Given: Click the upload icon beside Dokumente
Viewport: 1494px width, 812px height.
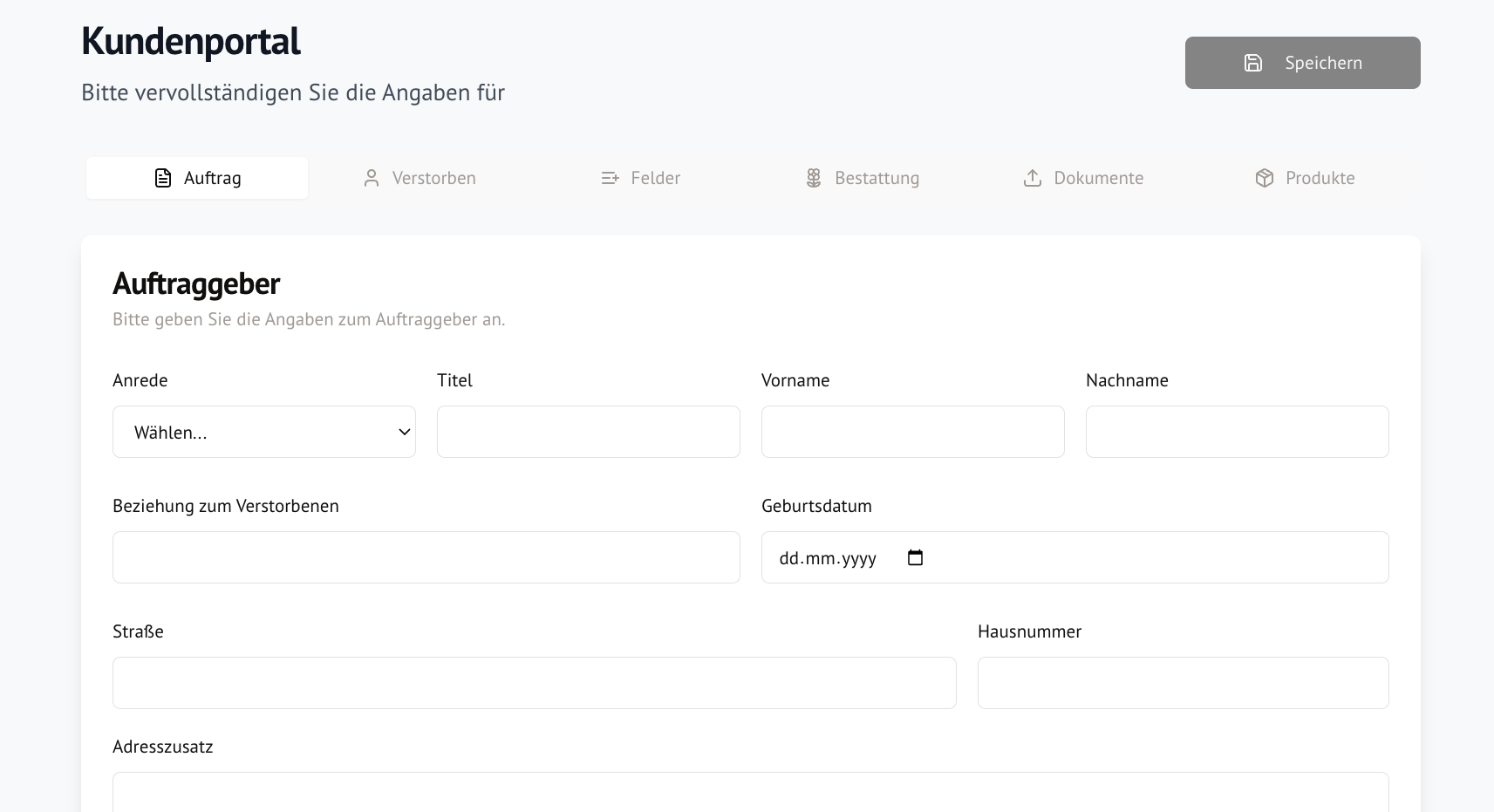Looking at the screenshot, I should [x=1033, y=178].
